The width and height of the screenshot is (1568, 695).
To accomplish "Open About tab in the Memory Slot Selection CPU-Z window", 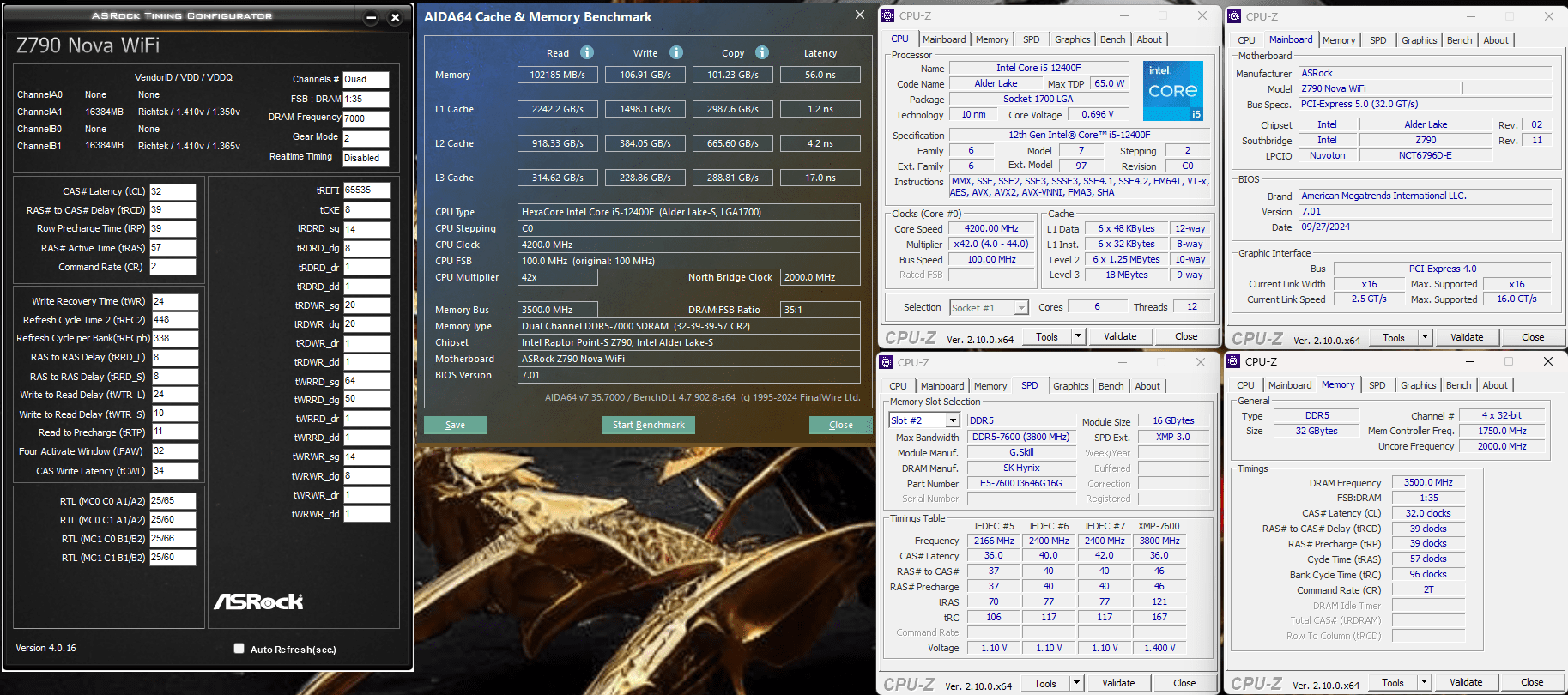I will (x=1147, y=386).
